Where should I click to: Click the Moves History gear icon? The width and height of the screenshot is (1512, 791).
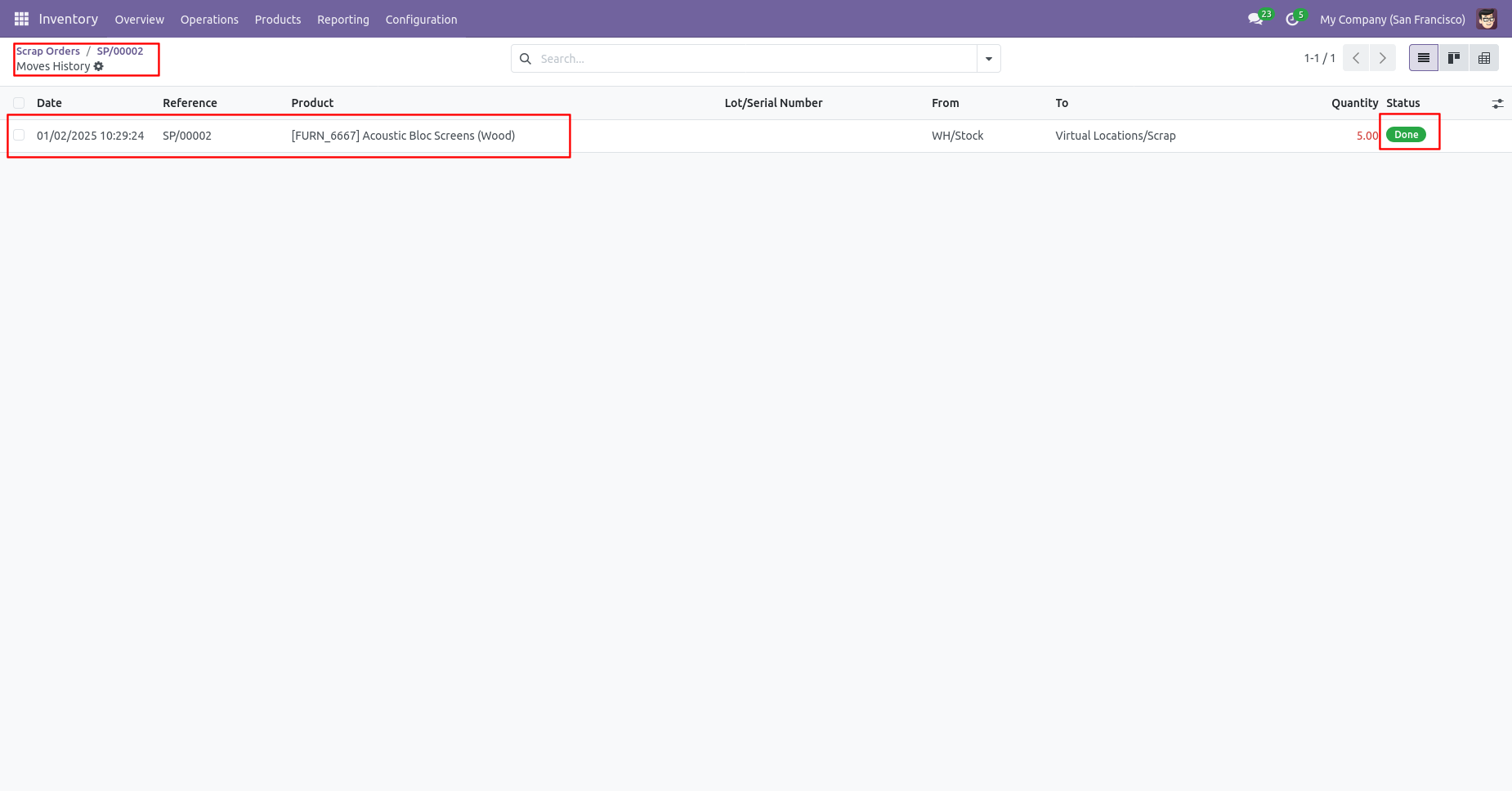tap(99, 66)
